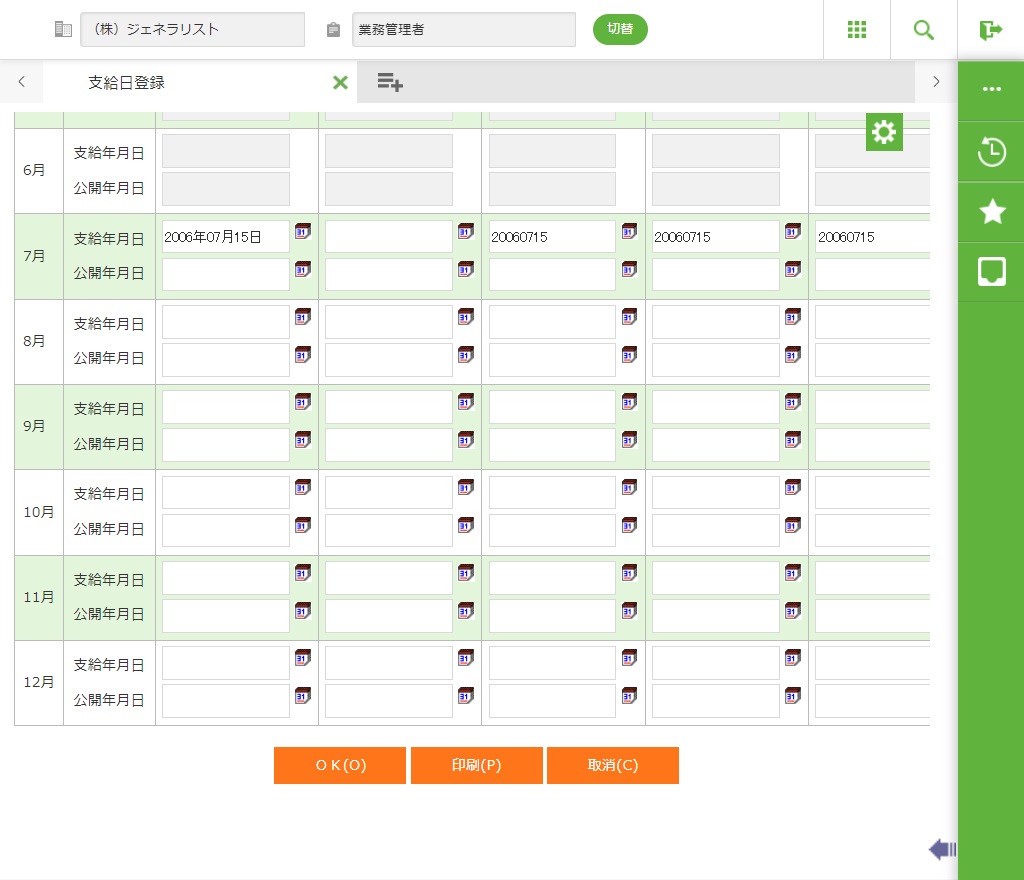1024x880 pixels.
Task: Open the inbox tray icon in sidebar
Action: click(x=991, y=271)
